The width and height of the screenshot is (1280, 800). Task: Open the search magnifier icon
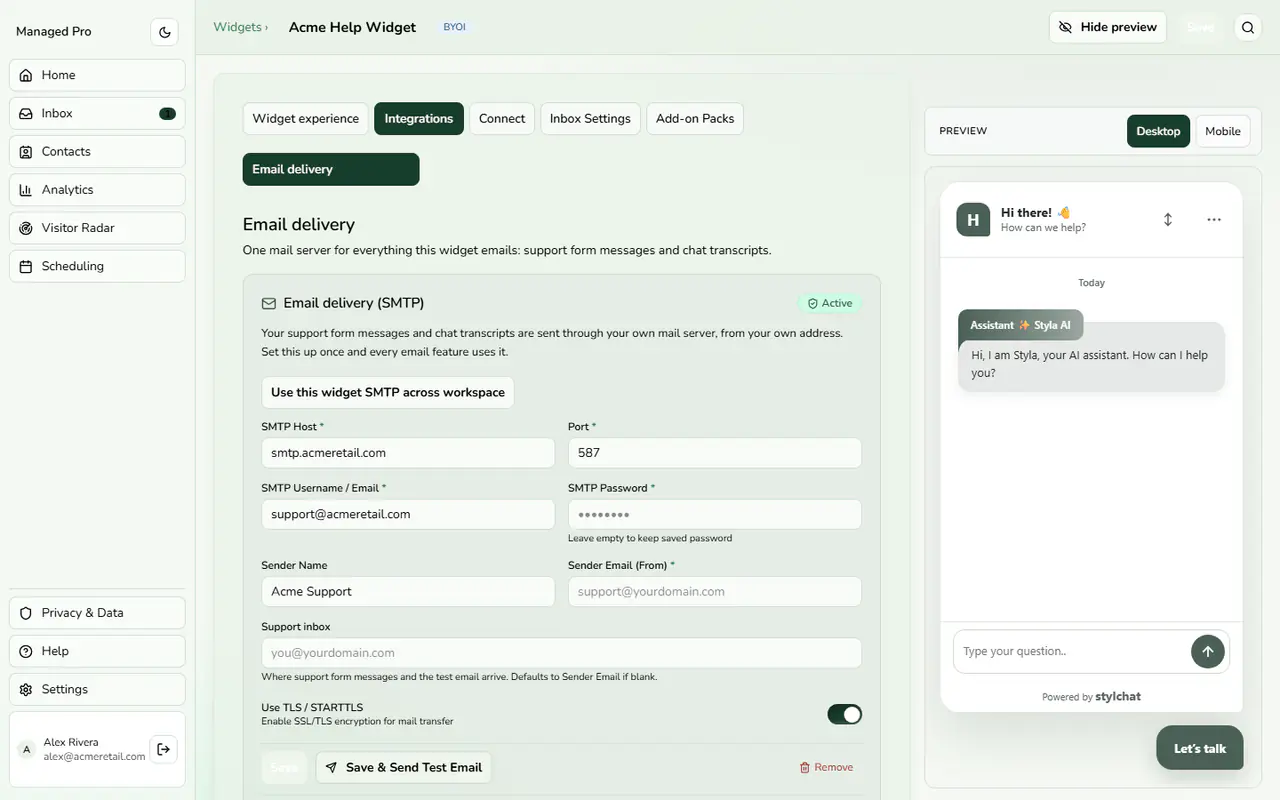click(x=1248, y=28)
